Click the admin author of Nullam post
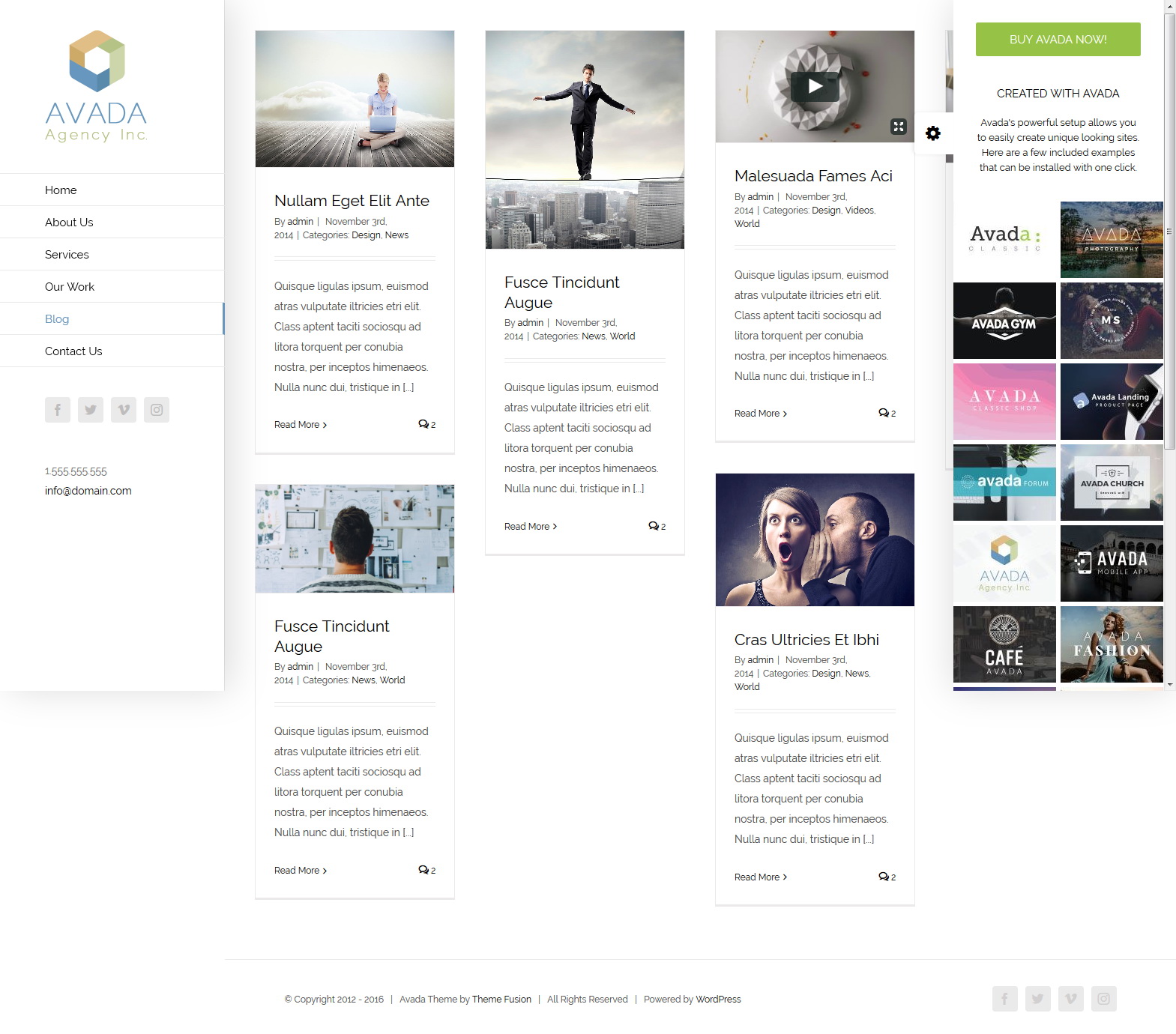 coord(300,222)
